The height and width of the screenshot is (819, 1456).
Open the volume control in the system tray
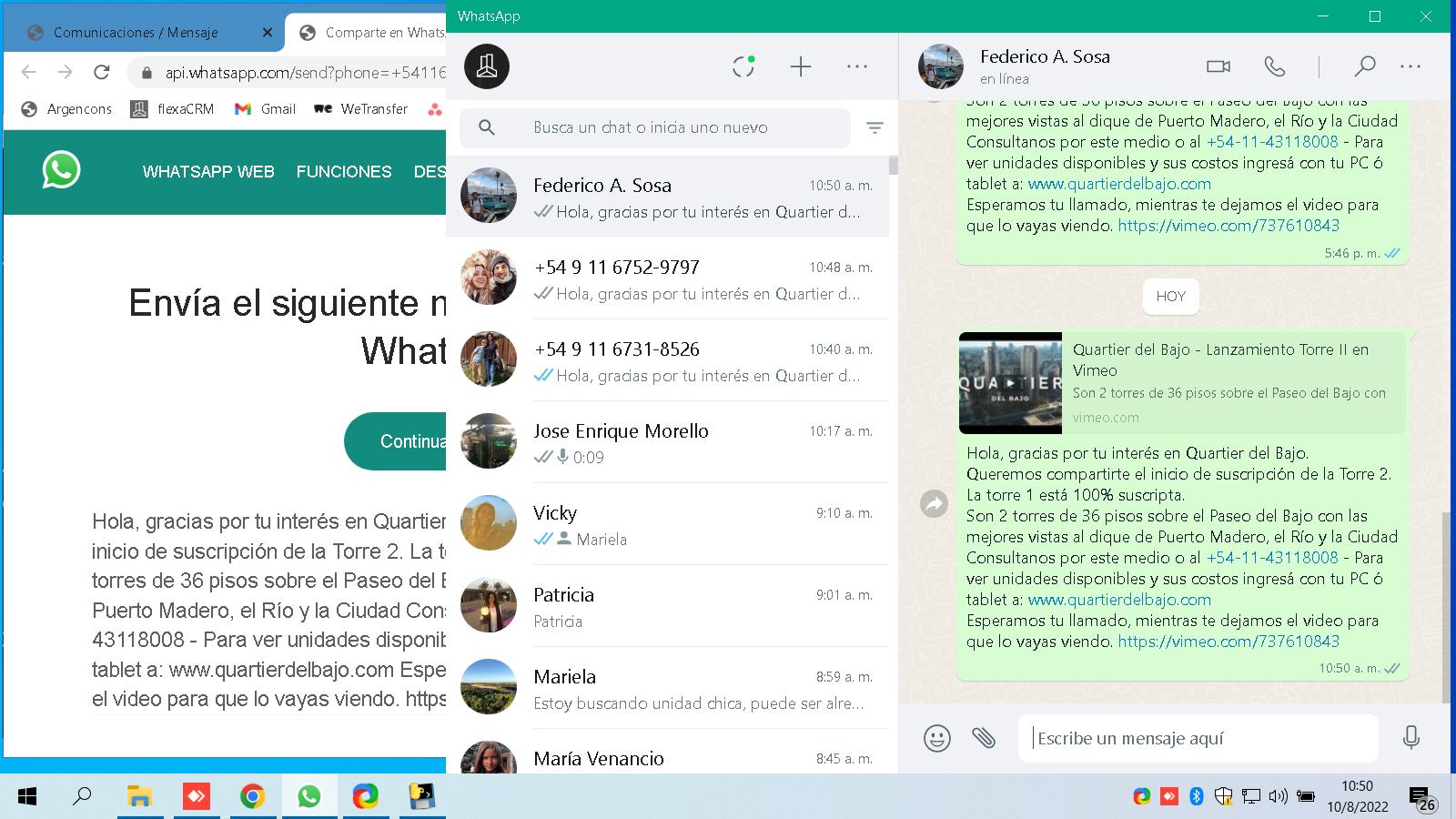pyautogui.click(x=1278, y=797)
